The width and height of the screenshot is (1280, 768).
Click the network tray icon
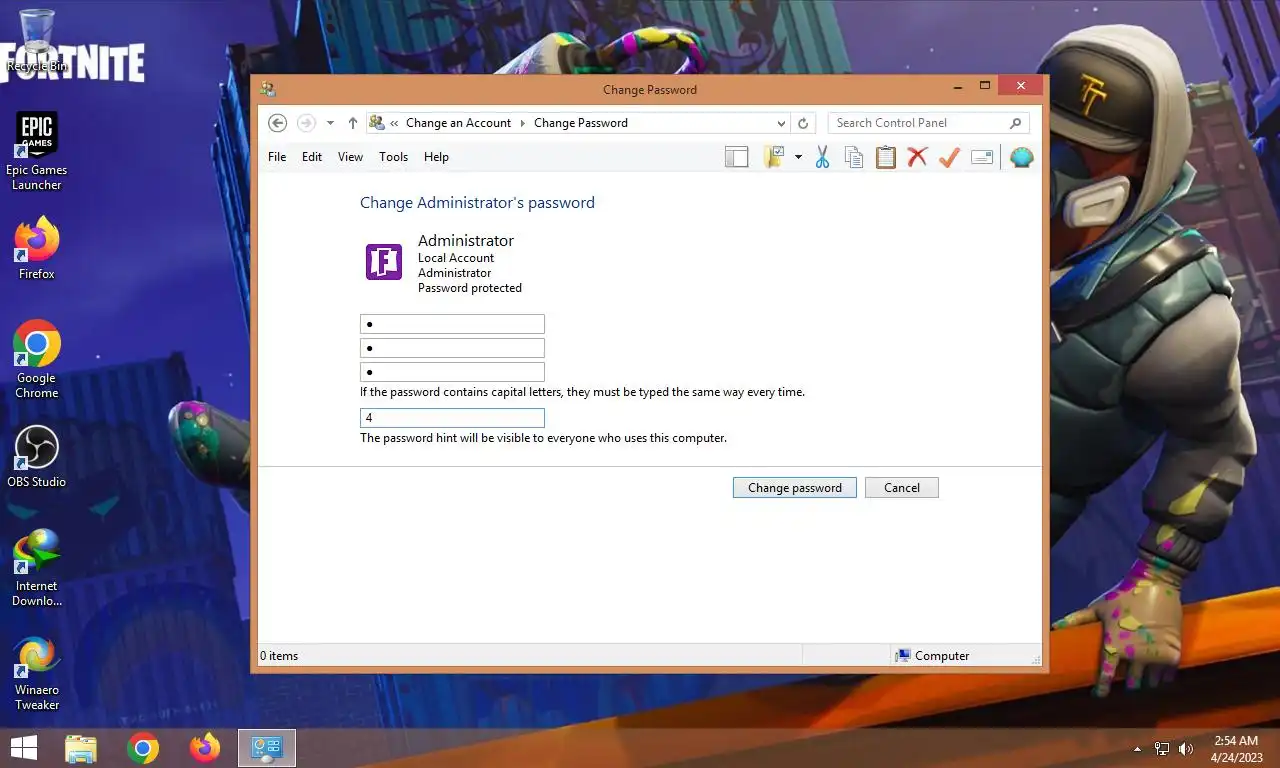1162,749
